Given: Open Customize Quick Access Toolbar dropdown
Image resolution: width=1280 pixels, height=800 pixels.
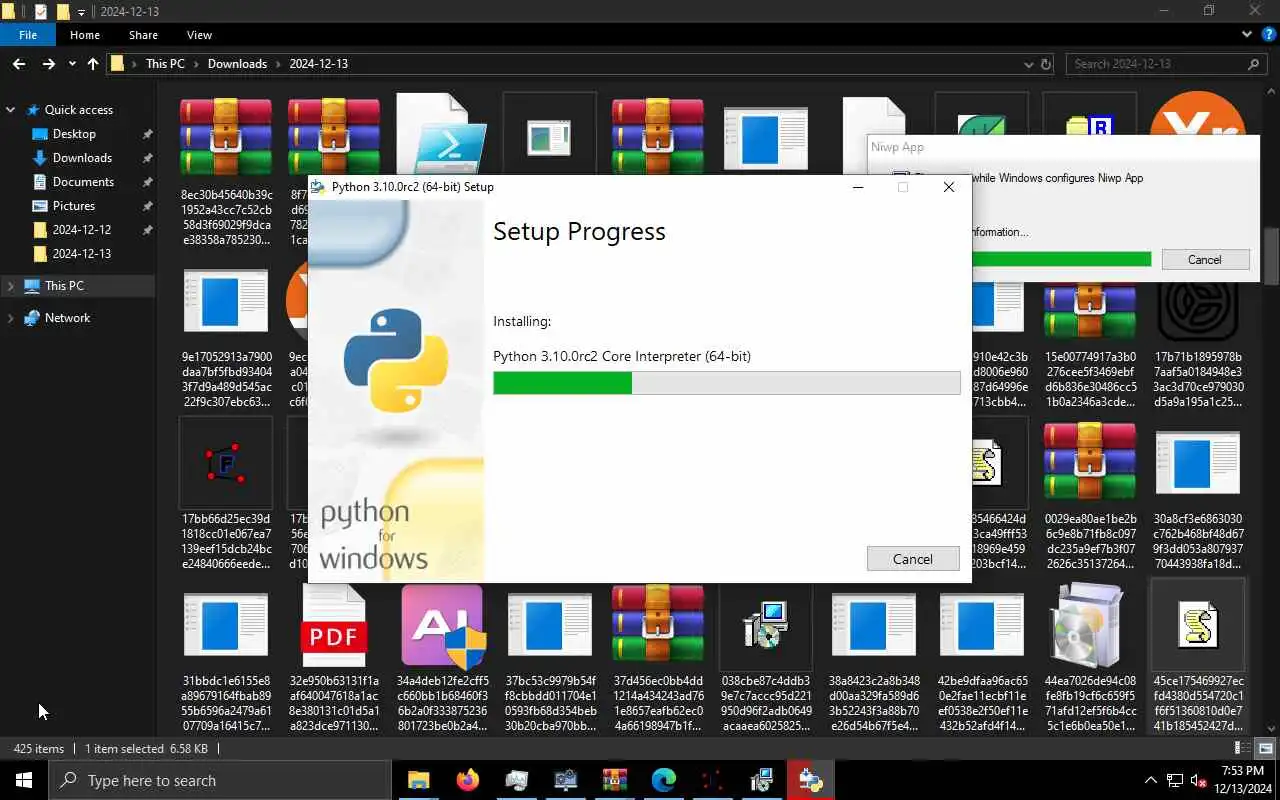Looking at the screenshot, I should pyautogui.click(x=82, y=12).
